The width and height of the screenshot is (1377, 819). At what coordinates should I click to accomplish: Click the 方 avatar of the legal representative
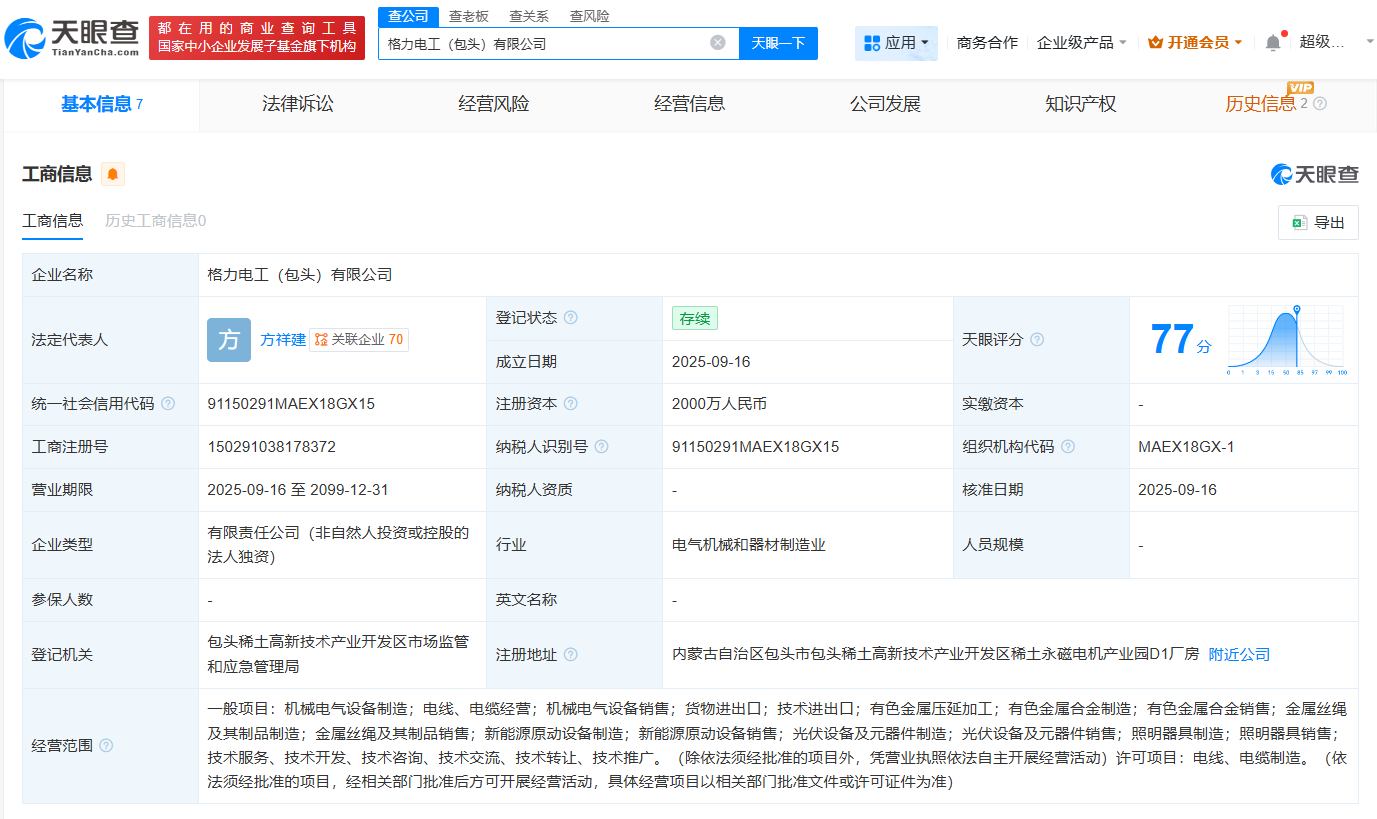[229, 340]
